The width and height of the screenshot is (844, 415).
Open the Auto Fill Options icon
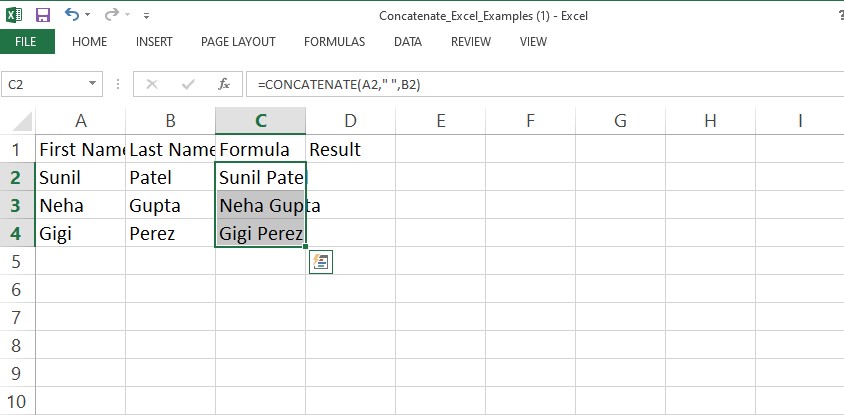point(320,262)
